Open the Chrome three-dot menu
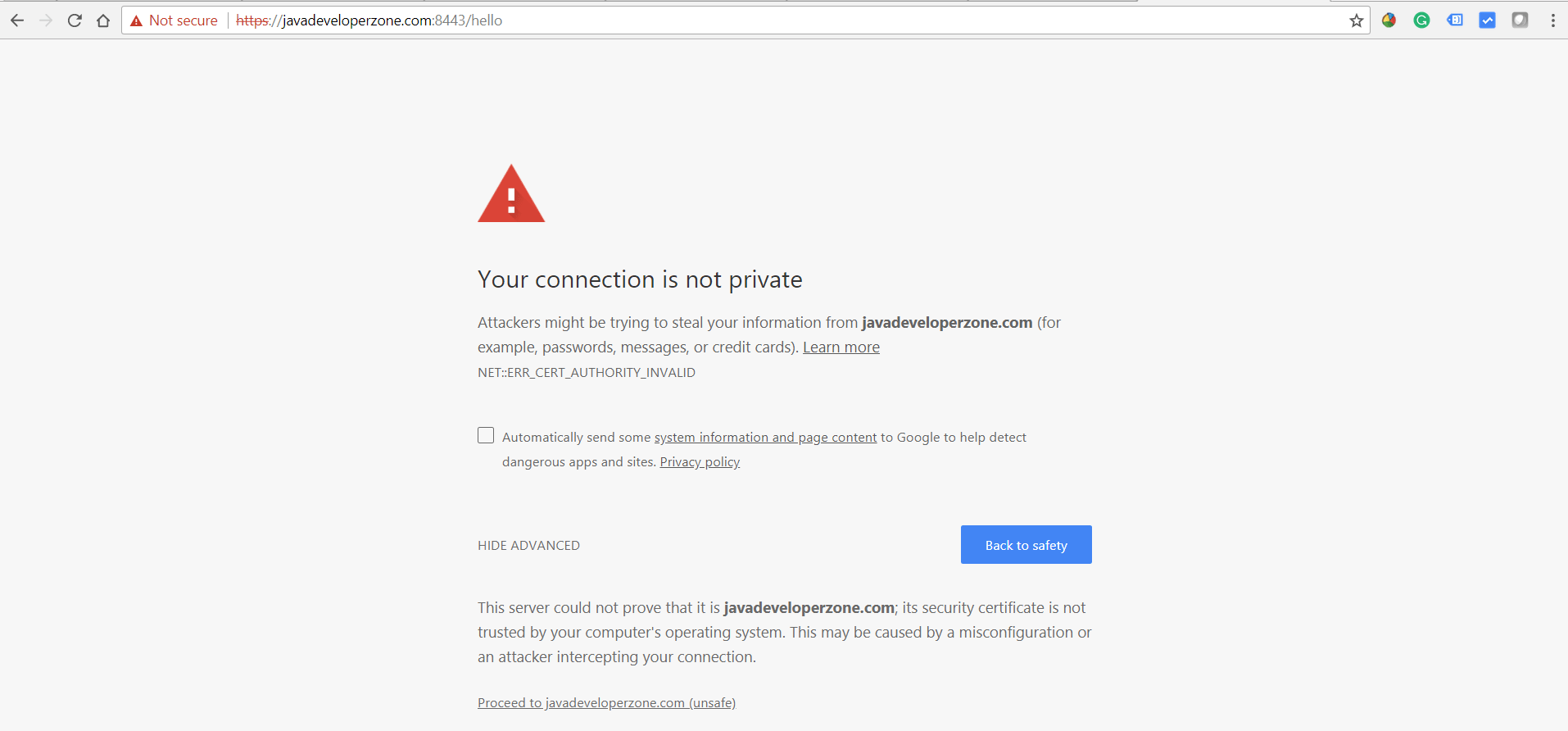This screenshot has width=1568, height=731. click(1554, 20)
